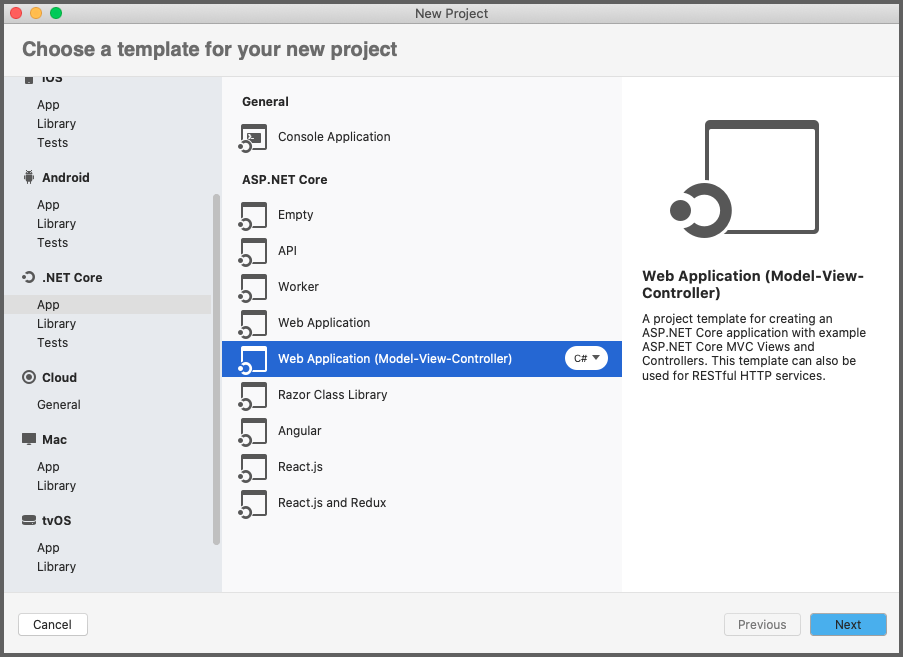Click the Cancel button

52,624
